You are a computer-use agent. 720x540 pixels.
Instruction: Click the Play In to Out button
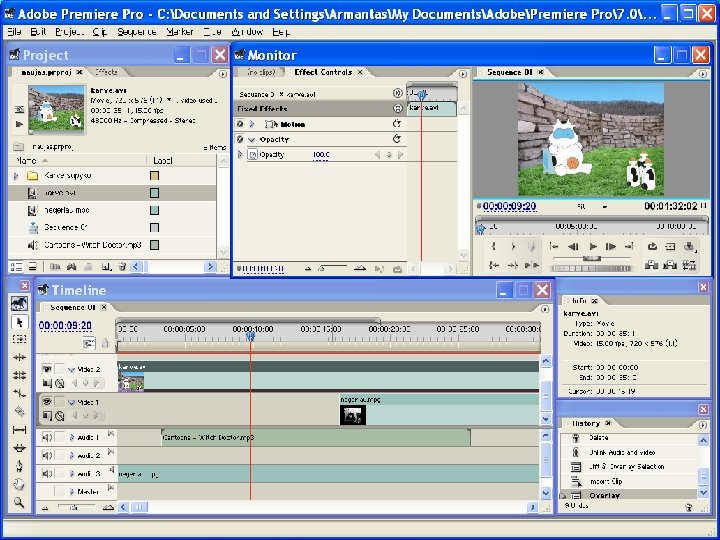[x=532, y=265]
